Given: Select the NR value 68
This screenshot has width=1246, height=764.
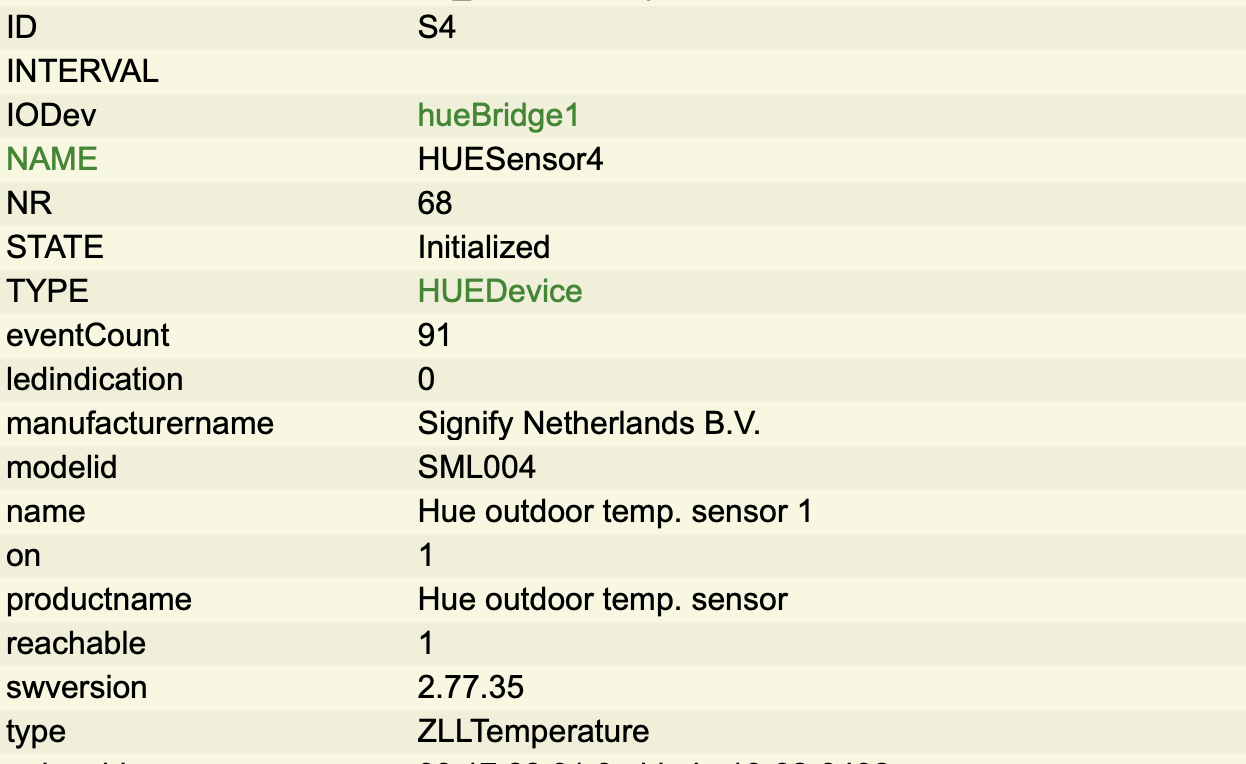Looking at the screenshot, I should pyautogui.click(x=435, y=204).
